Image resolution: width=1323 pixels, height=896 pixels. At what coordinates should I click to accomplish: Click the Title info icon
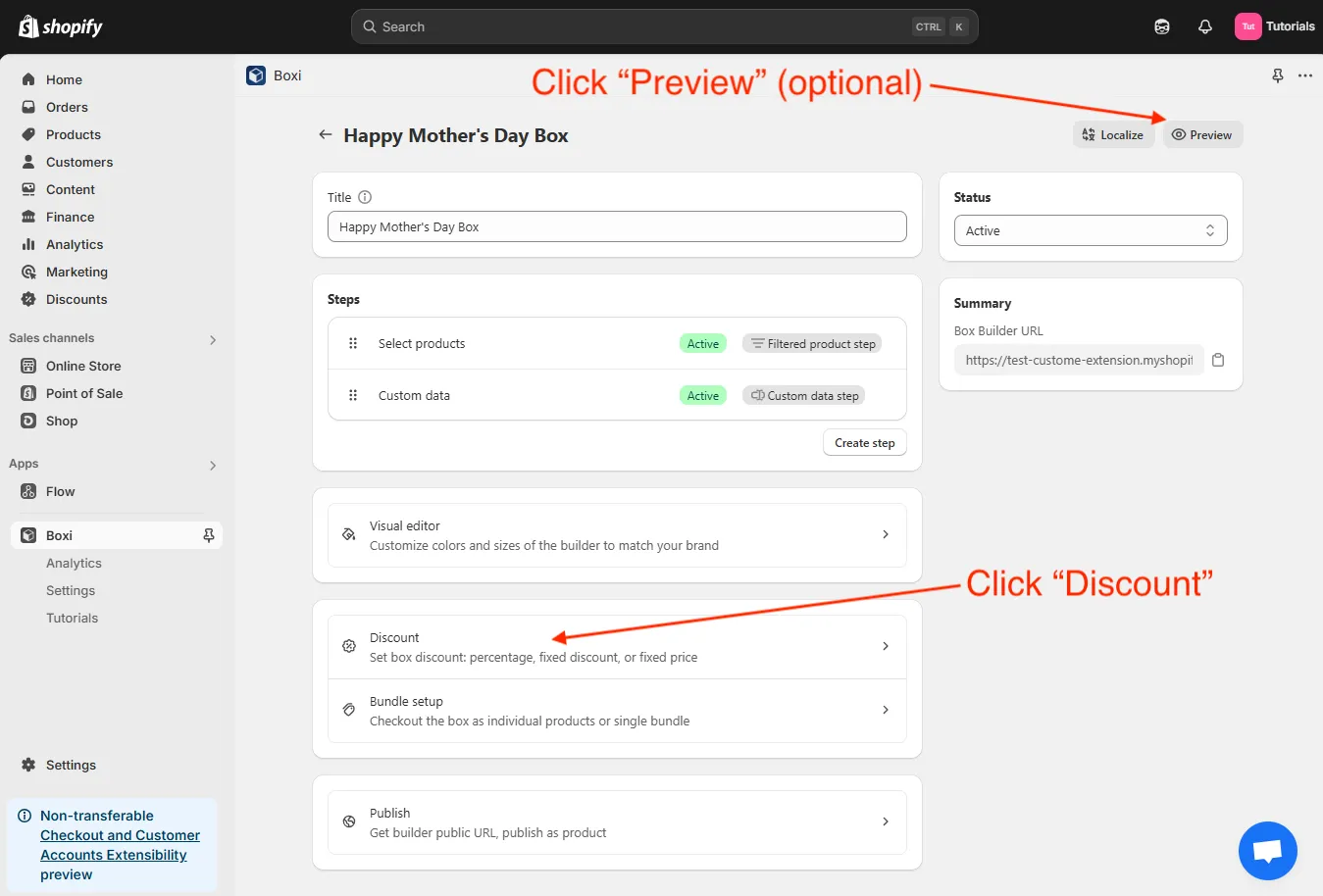pyautogui.click(x=365, y=197)
